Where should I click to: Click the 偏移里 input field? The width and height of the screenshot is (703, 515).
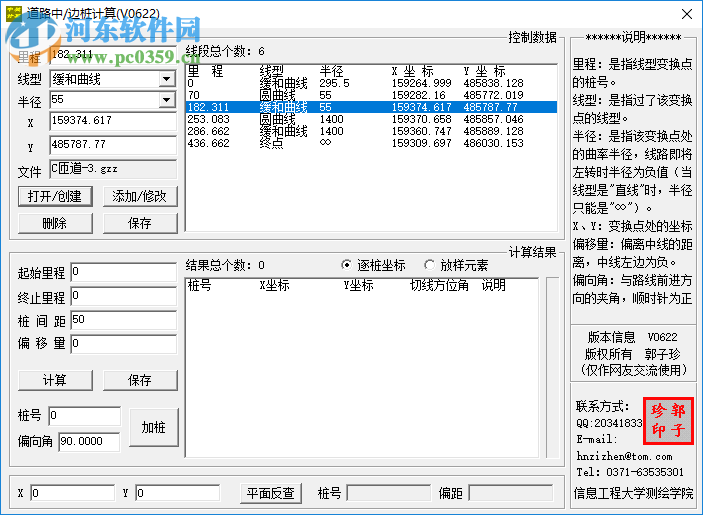coord(124,344)
